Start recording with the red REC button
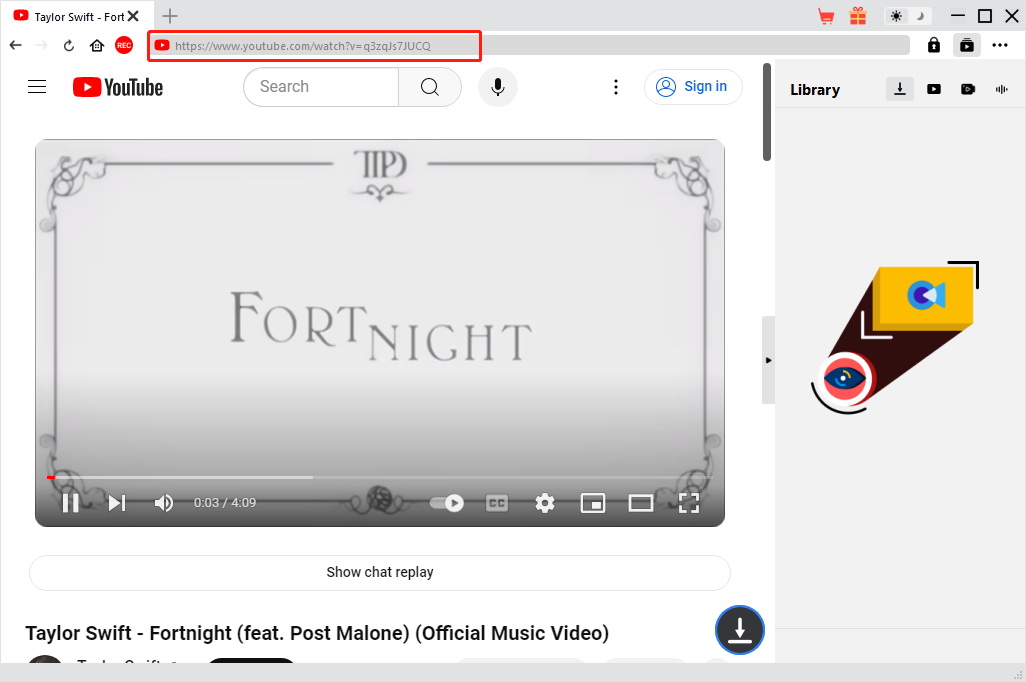Viewport: 1026px width, 682px height. [x=124, y=45]
